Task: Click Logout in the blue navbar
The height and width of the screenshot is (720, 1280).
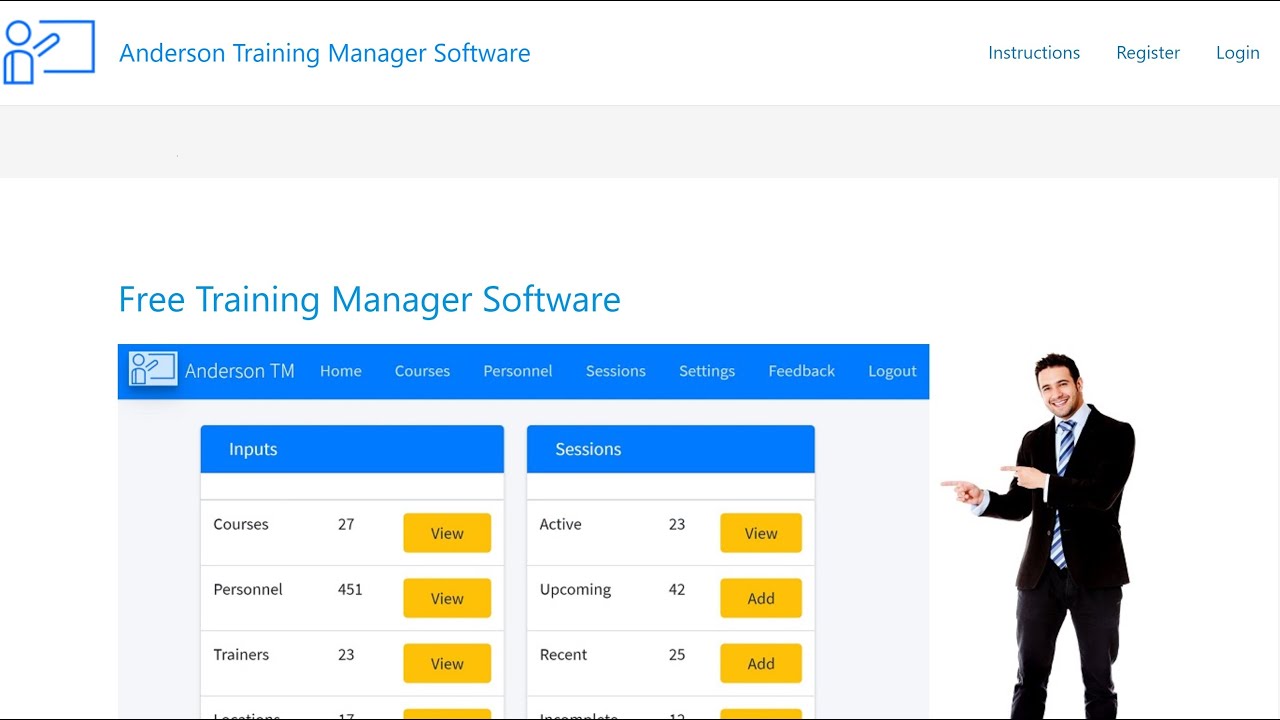Action: pyautogui.click(x=892, y=371)
